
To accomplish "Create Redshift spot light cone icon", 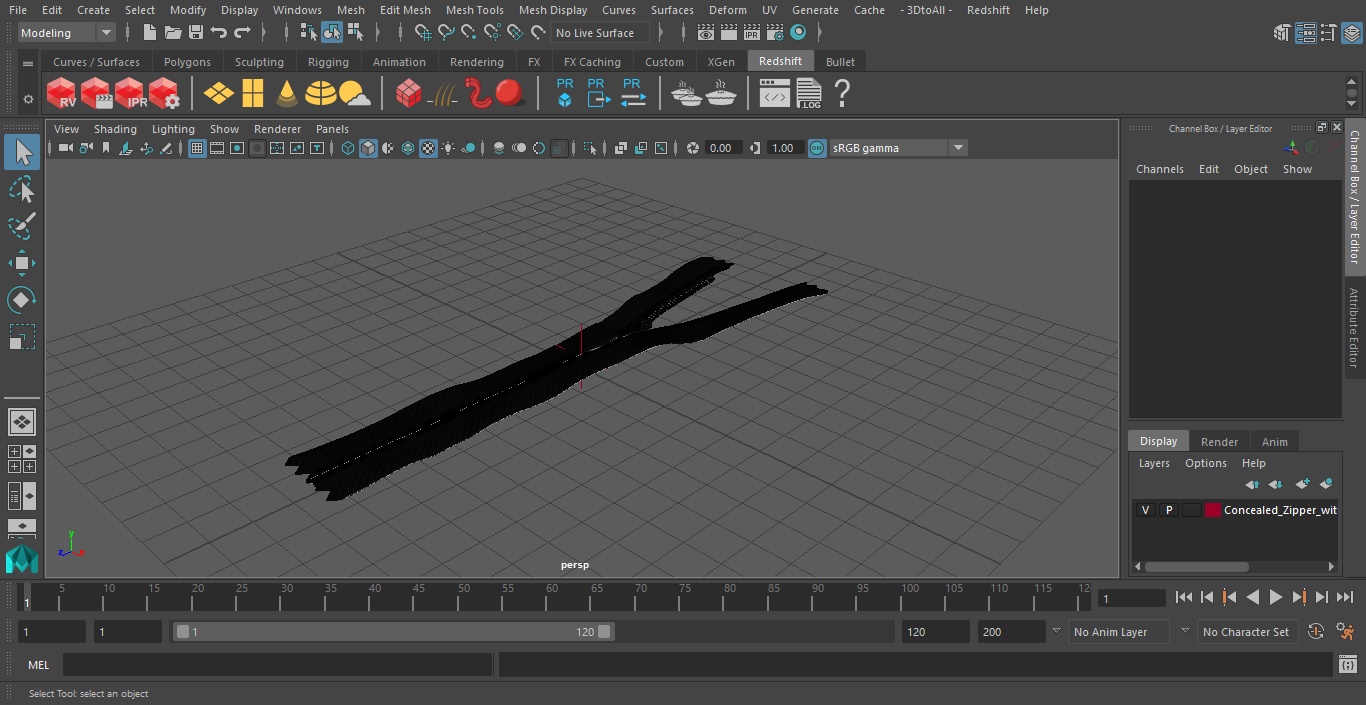I will click(287, 93).
